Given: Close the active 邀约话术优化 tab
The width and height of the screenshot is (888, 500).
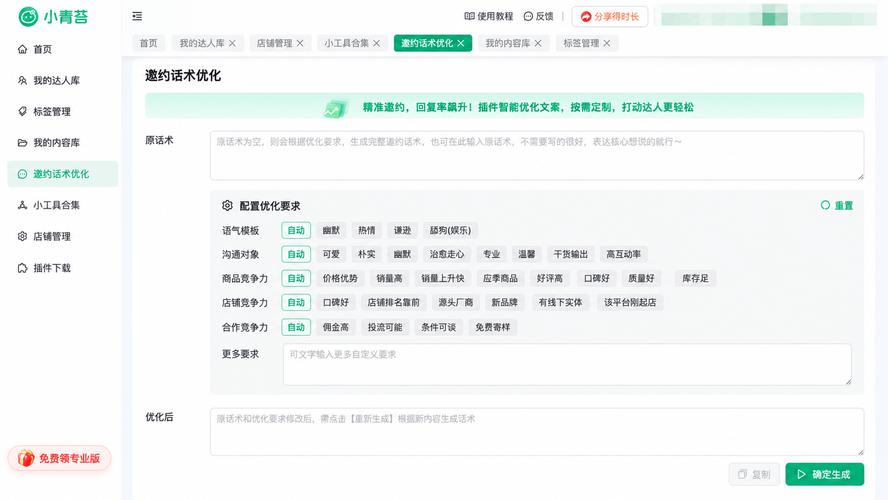Looking at the screenshot, I should pos(461,43).
